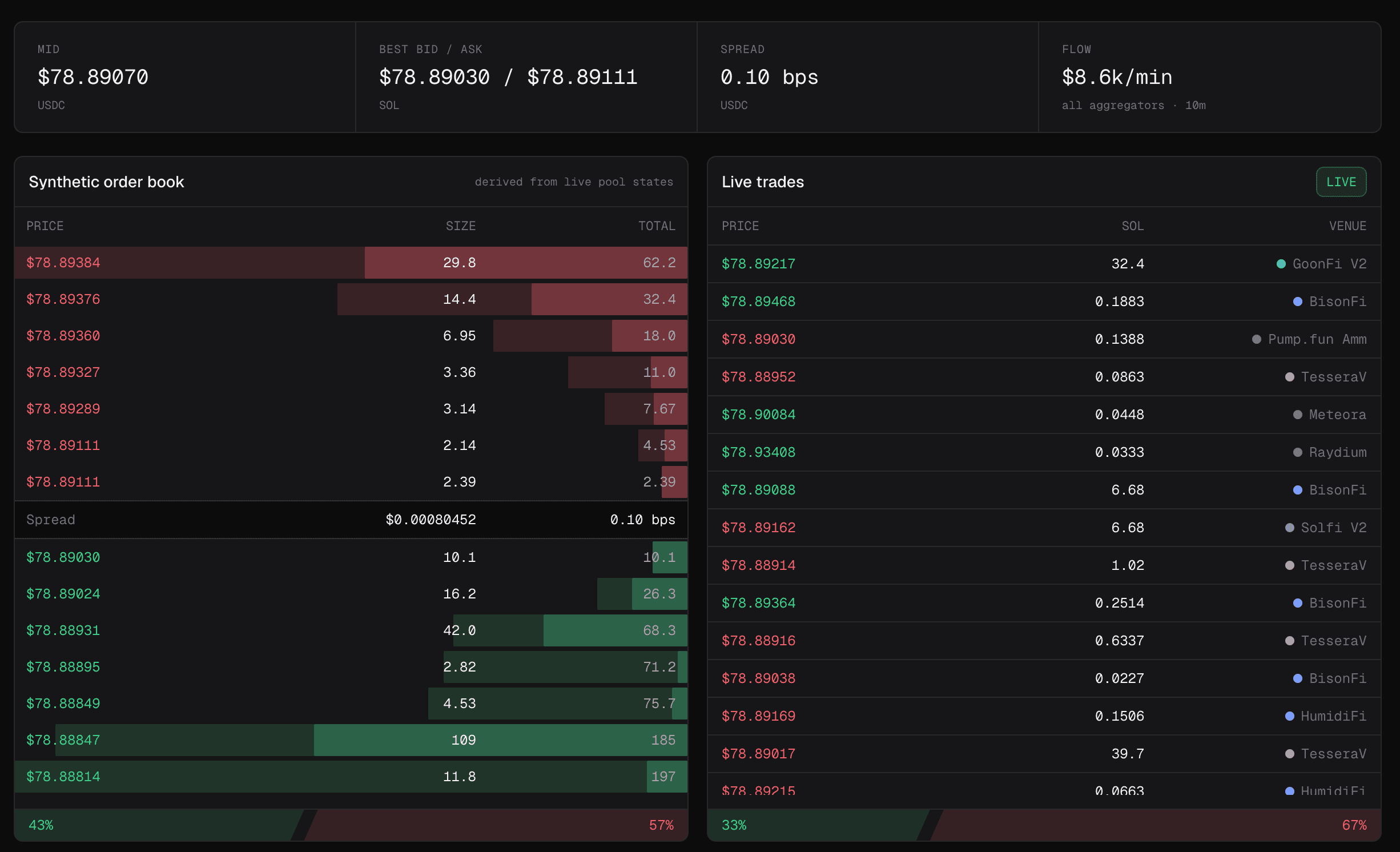Click the 'Synthetic order book' title
The image size is (1400, 852).
pos(106,182)
